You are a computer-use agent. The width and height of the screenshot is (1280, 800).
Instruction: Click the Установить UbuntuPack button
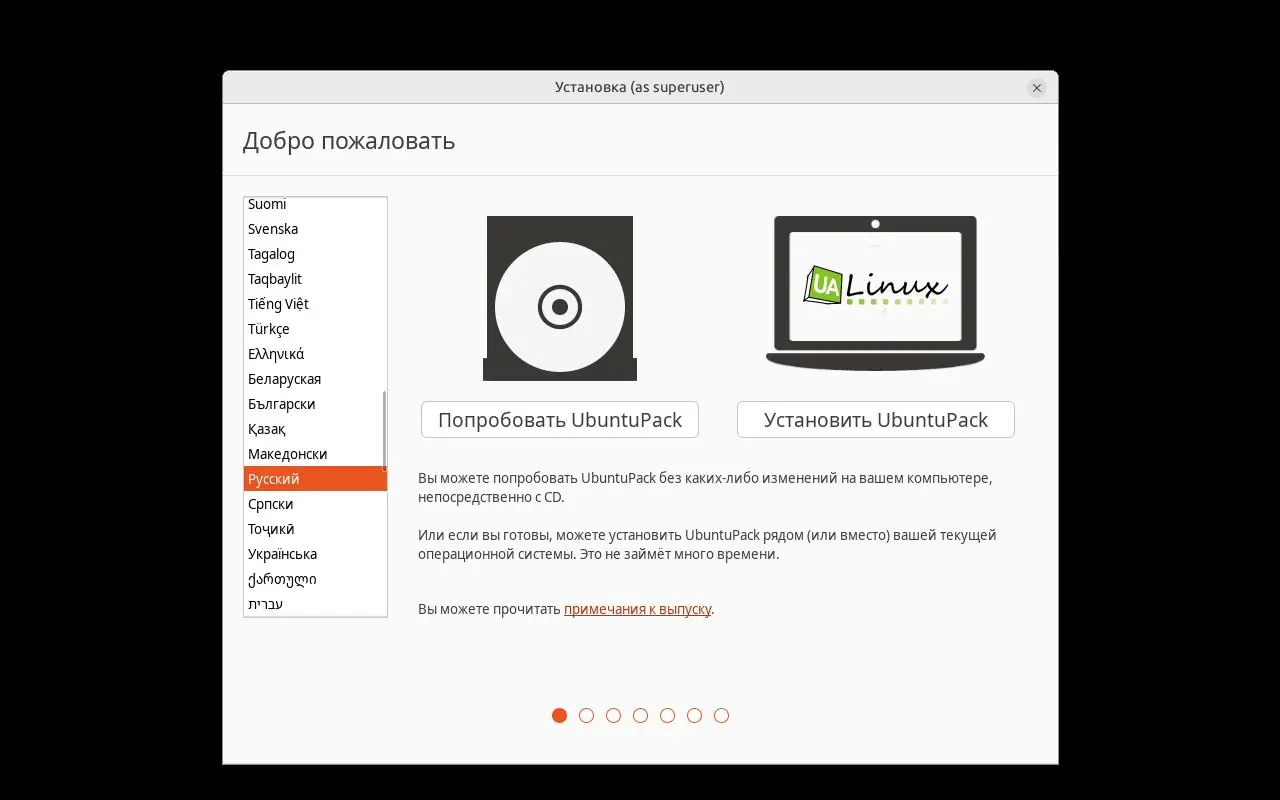[876, 420]
